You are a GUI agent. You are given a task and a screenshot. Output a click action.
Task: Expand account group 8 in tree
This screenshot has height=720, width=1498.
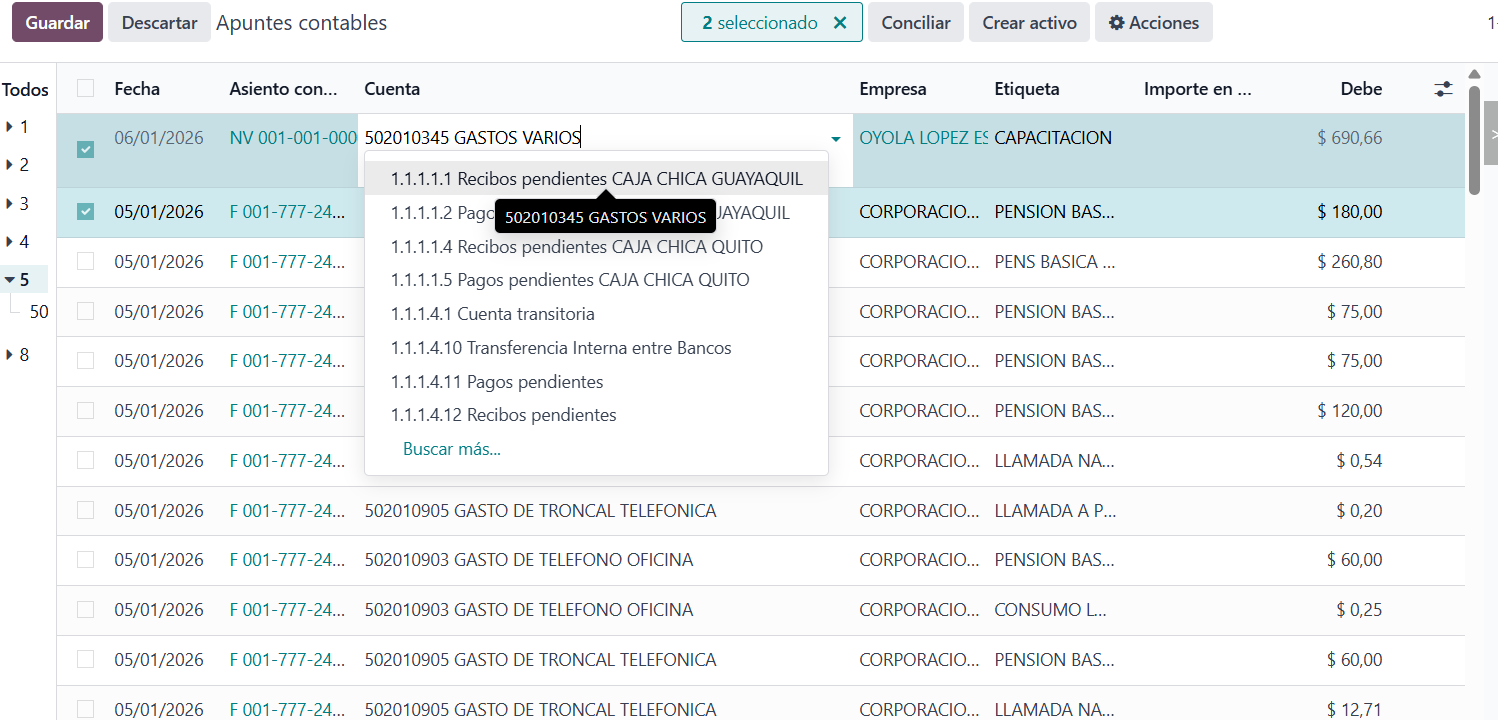10,354
